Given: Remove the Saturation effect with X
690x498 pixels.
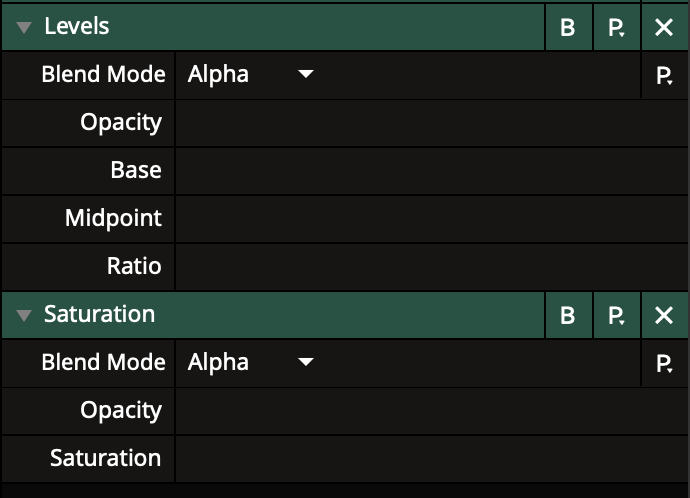Looking at the screenshot, I should [664, 316].
